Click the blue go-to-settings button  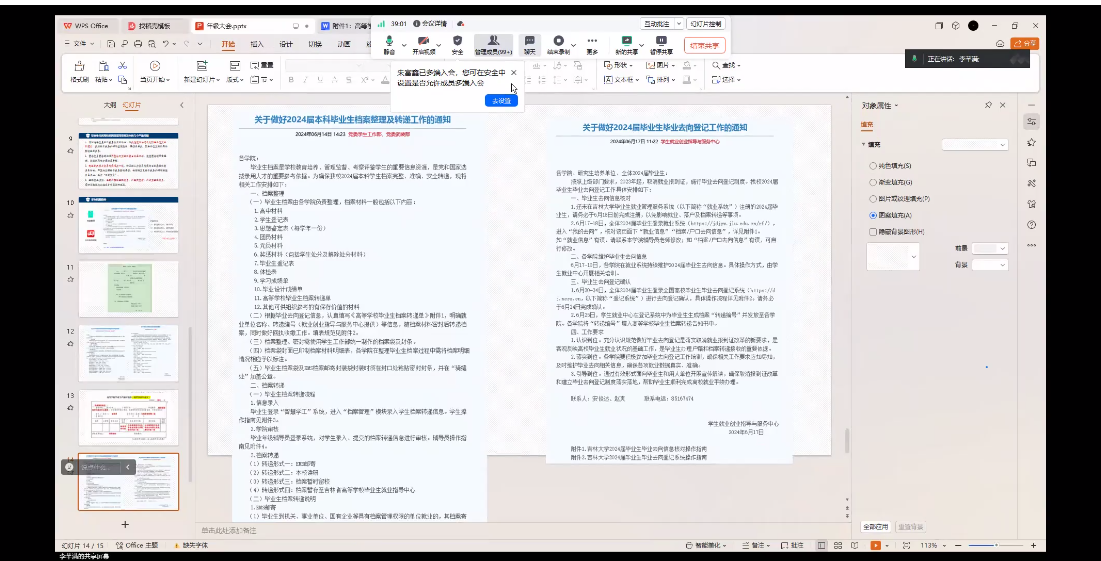click(501, 100)
